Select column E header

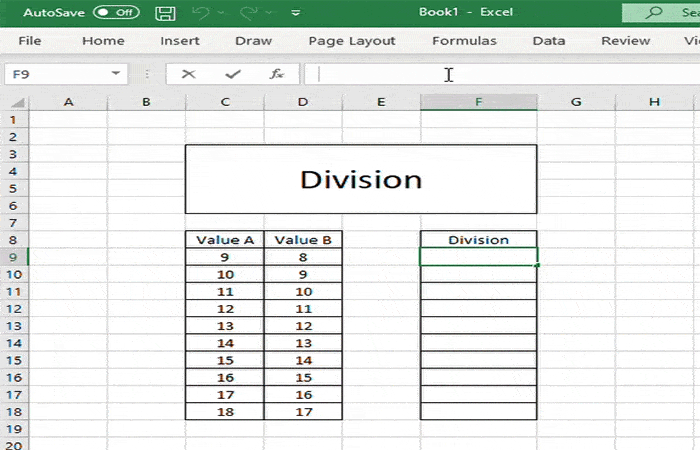(381, 102)
